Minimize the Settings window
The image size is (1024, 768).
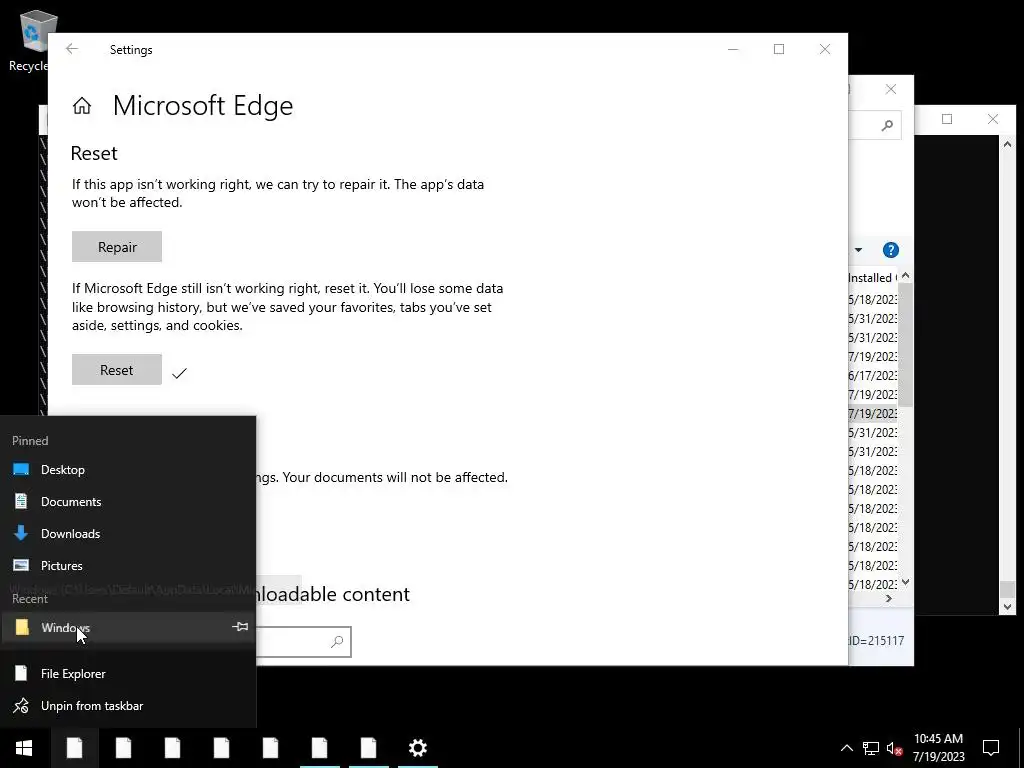click(733, 49)
